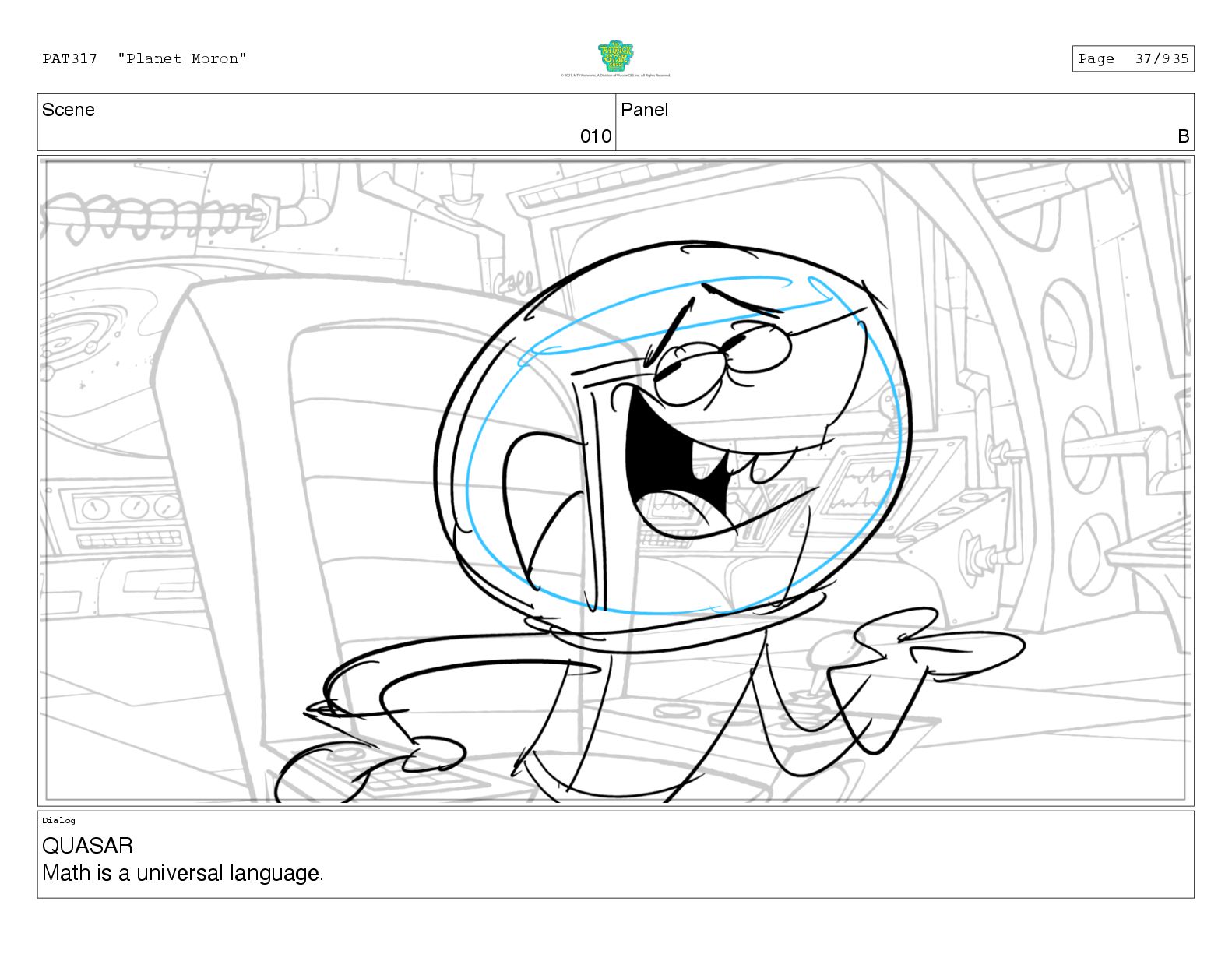1232x954 pixels.
Task: Click the Patrick Star Show logo
Action: coord(615,56)
